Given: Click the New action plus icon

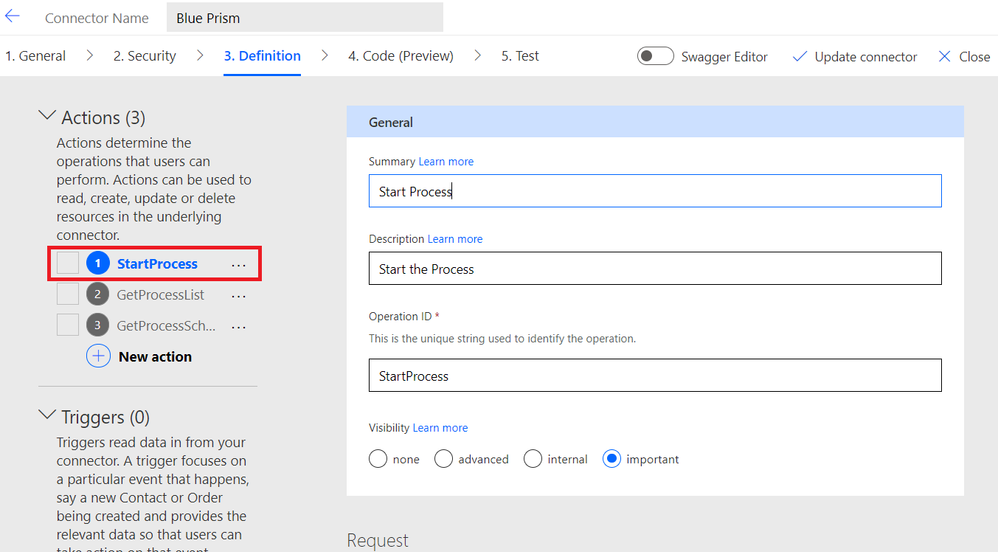Looking at the screenshot, I should [x=98, y=356].
